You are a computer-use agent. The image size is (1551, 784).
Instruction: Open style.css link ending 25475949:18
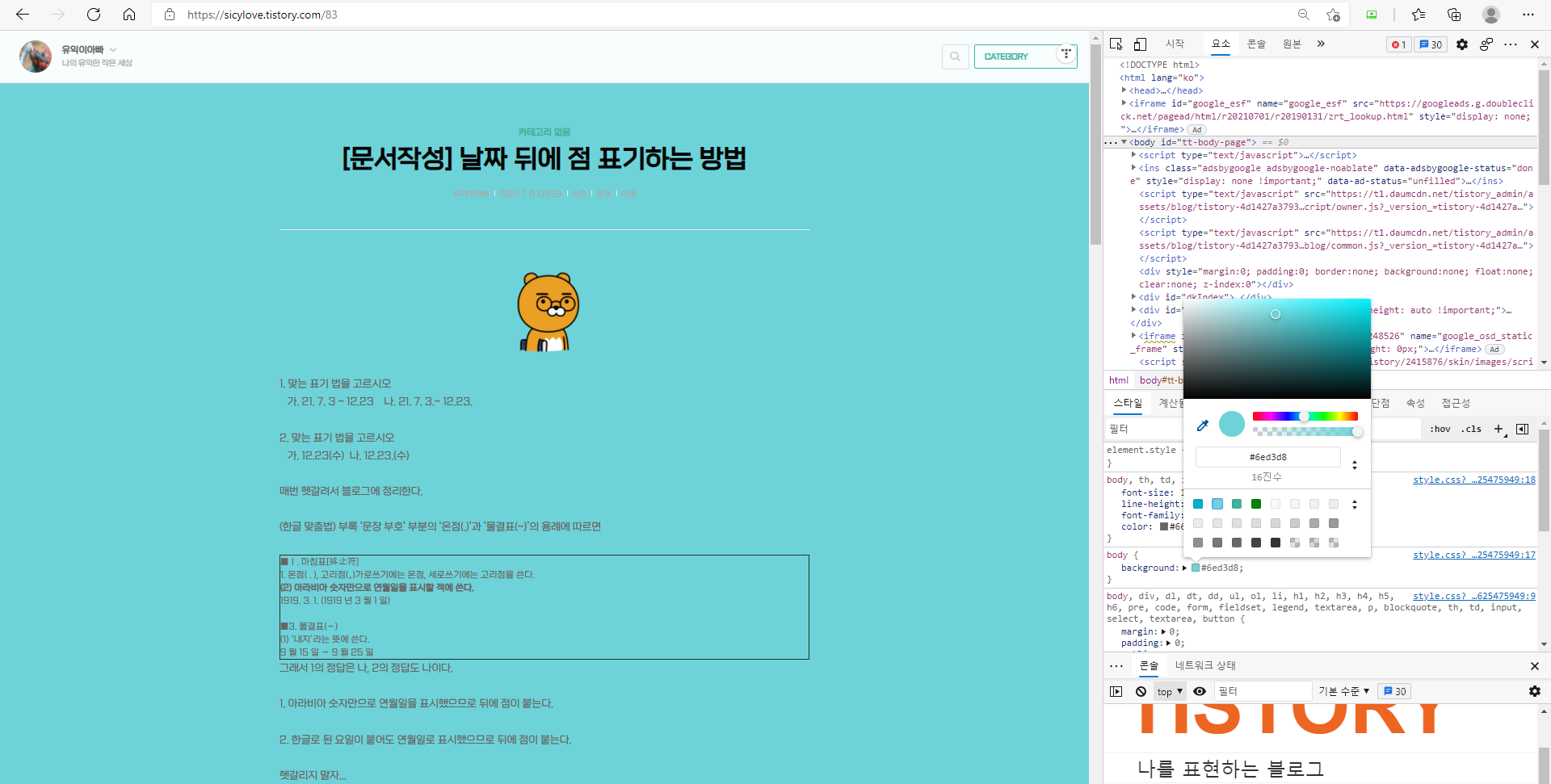[1474, 480]
